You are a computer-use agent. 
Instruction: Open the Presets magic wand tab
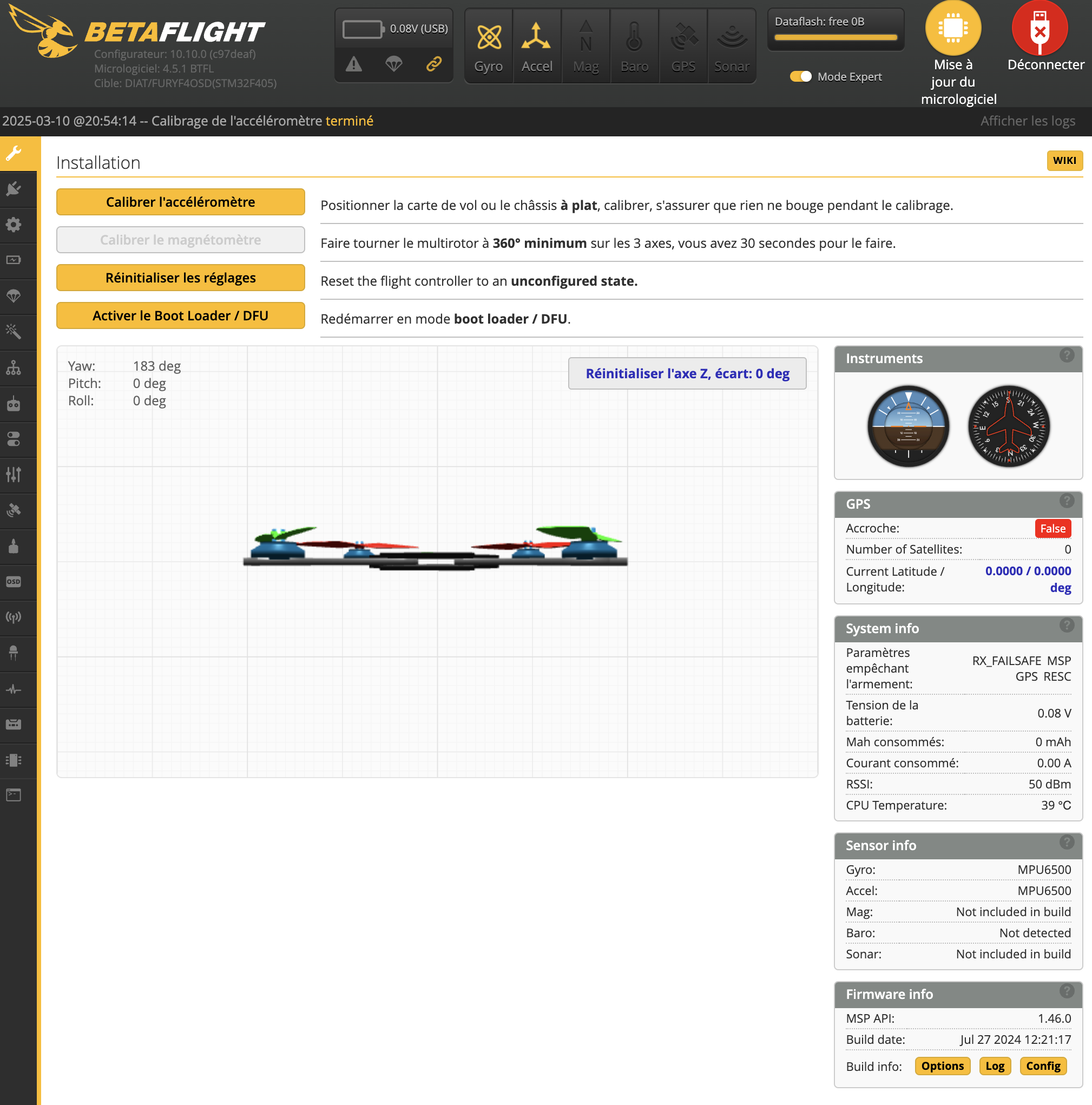14,331
